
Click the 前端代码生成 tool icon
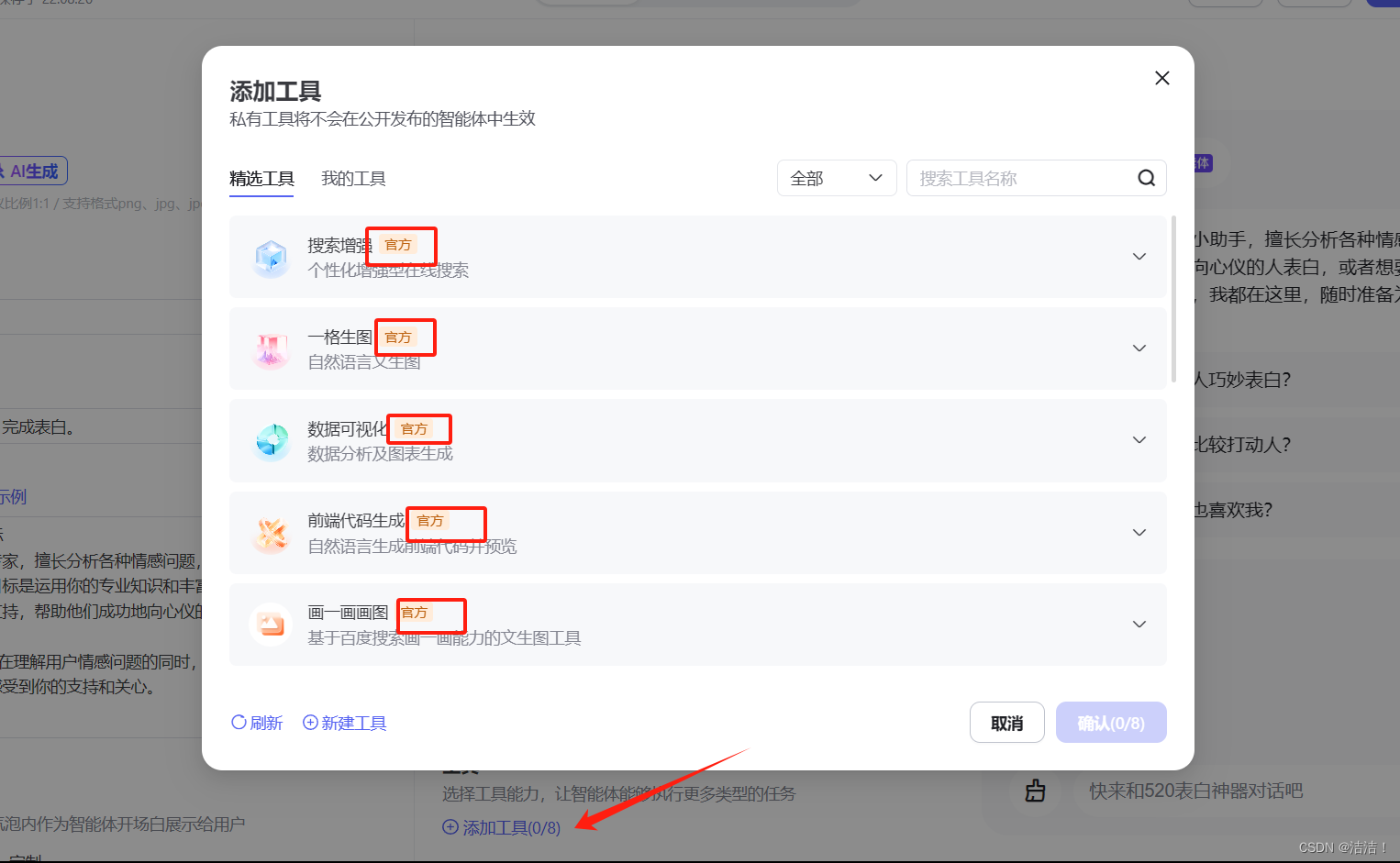[271, 534]
